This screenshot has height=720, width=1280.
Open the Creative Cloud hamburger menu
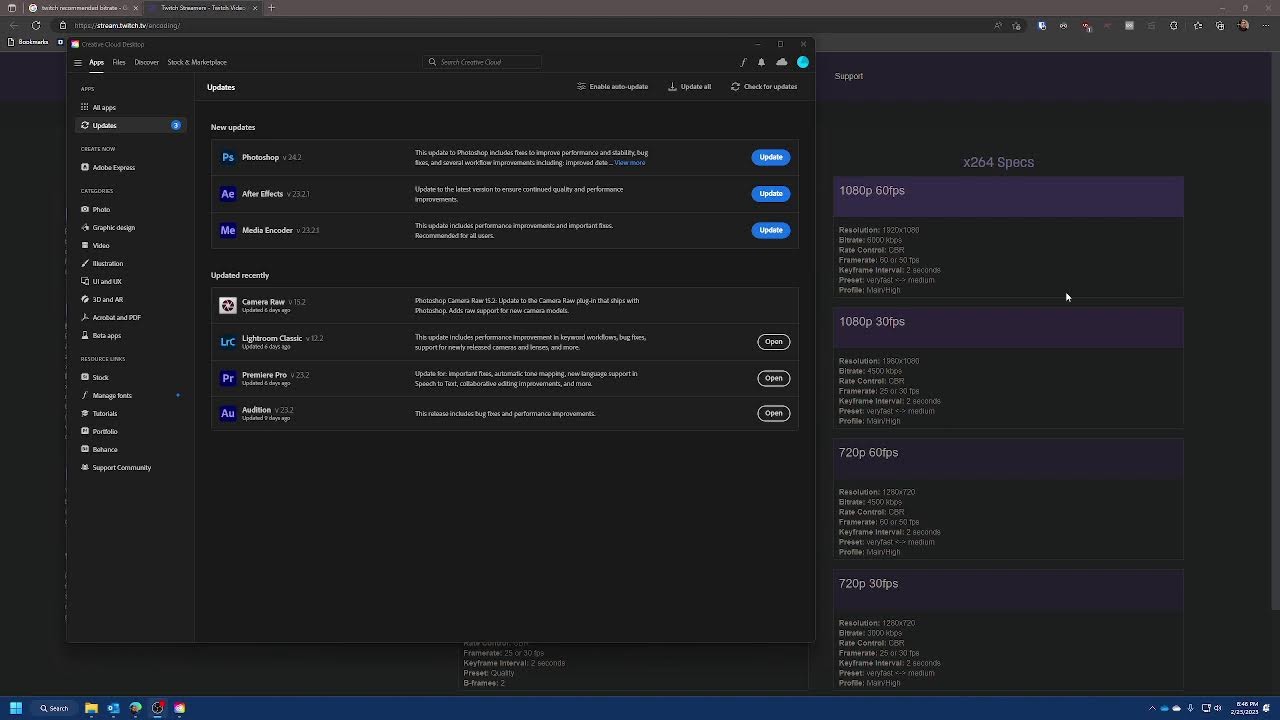click(x=78, y=63)
